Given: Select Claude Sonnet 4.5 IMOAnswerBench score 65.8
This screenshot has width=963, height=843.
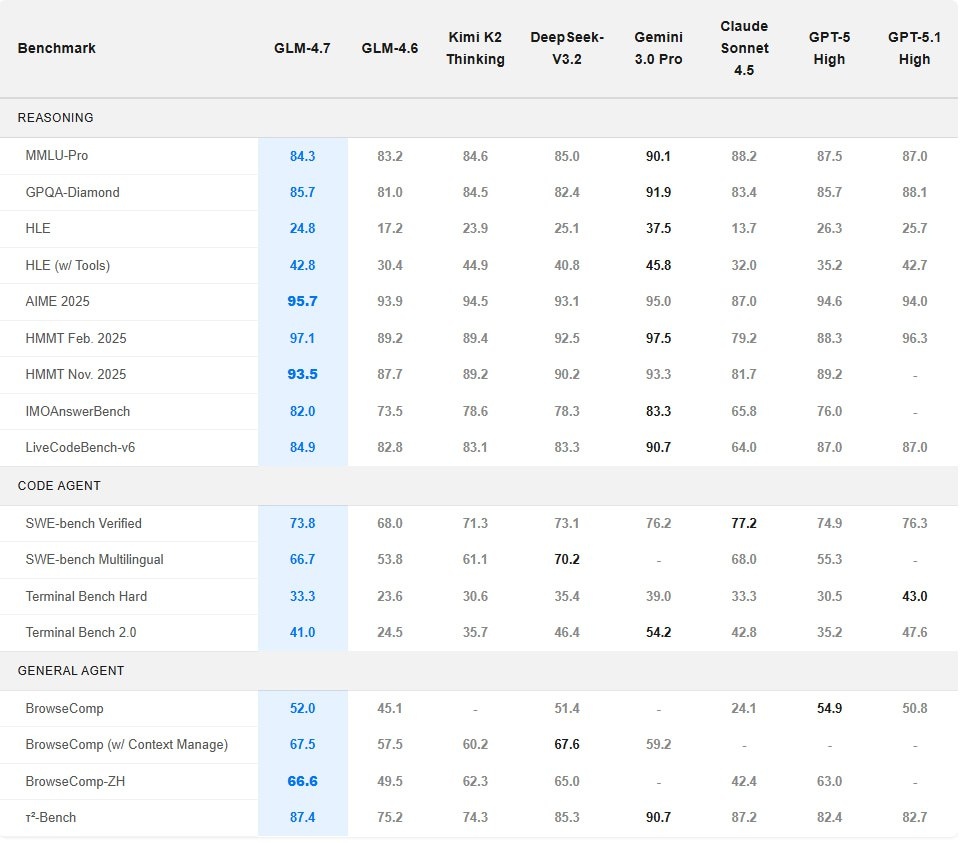Looking at the screenshot, I should [744, 411].
